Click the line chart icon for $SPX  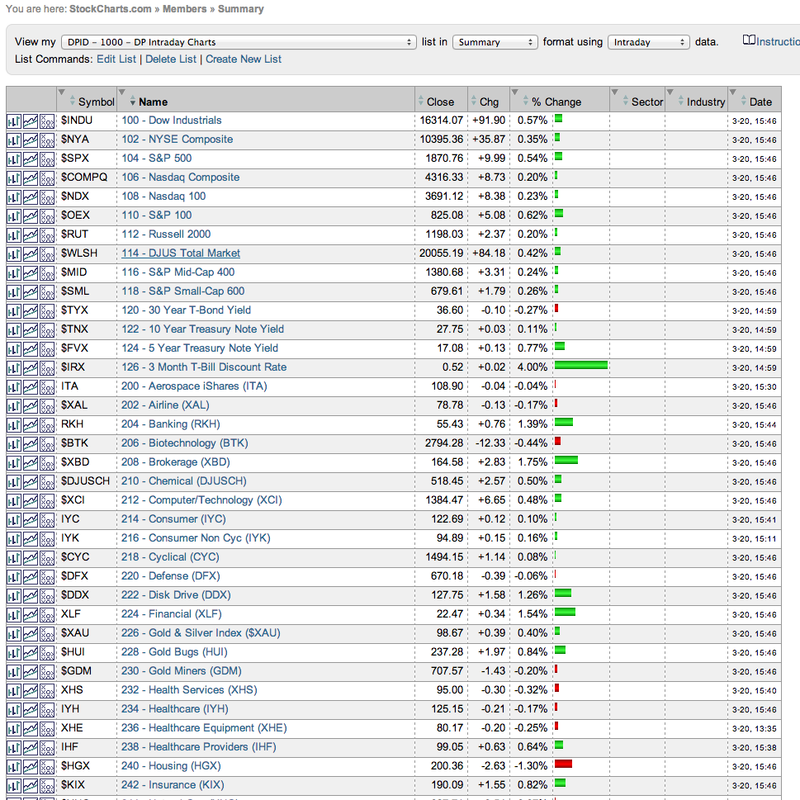click(30, 158)
